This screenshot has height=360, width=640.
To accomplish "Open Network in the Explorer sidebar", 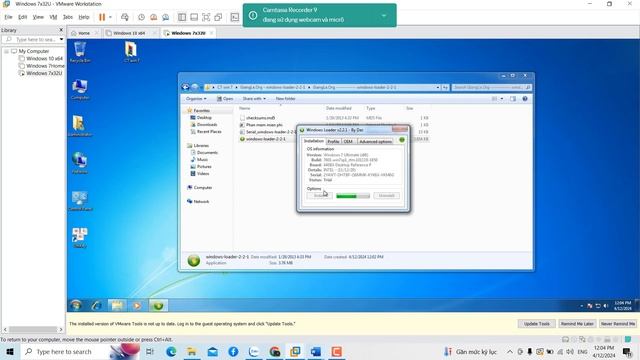I will click(x=198, y=202).
